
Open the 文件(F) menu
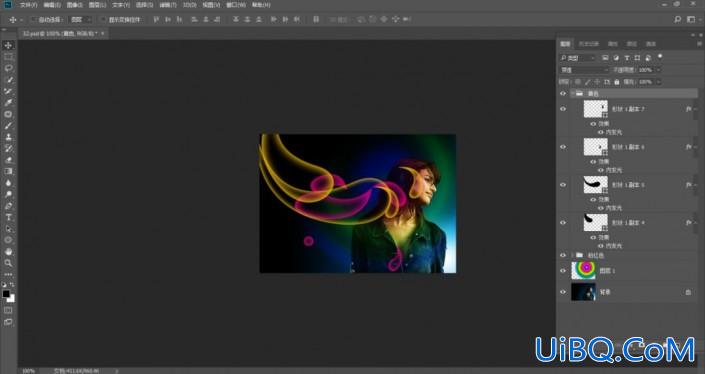point(28,5)
